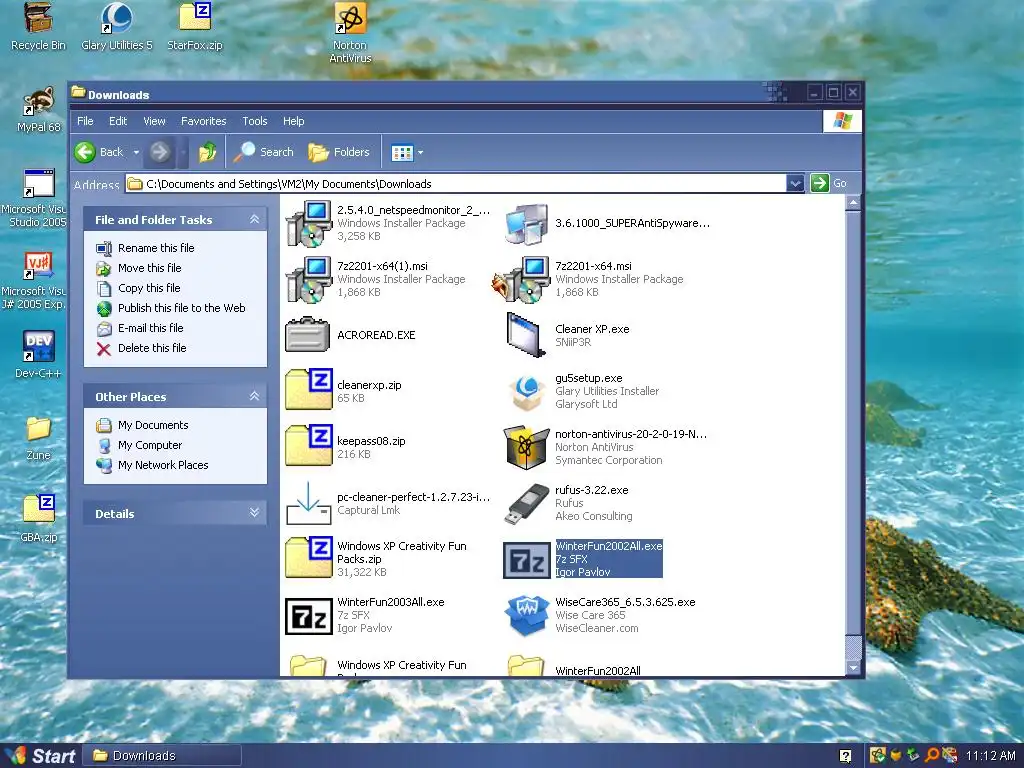Select the pc-cleaner-perfect download icon

[308, 503]
